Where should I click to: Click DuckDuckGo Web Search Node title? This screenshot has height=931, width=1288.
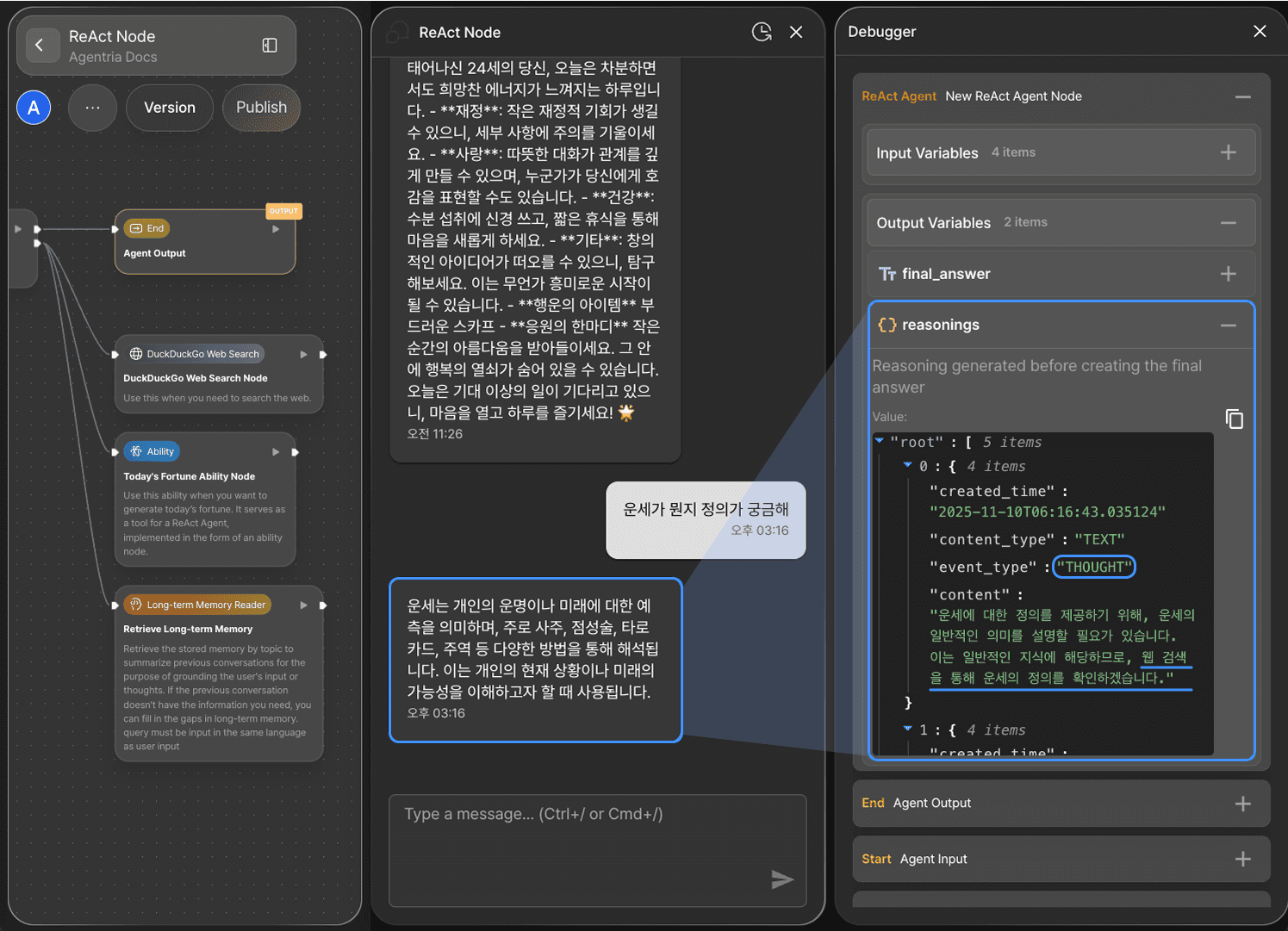[196, 378]
